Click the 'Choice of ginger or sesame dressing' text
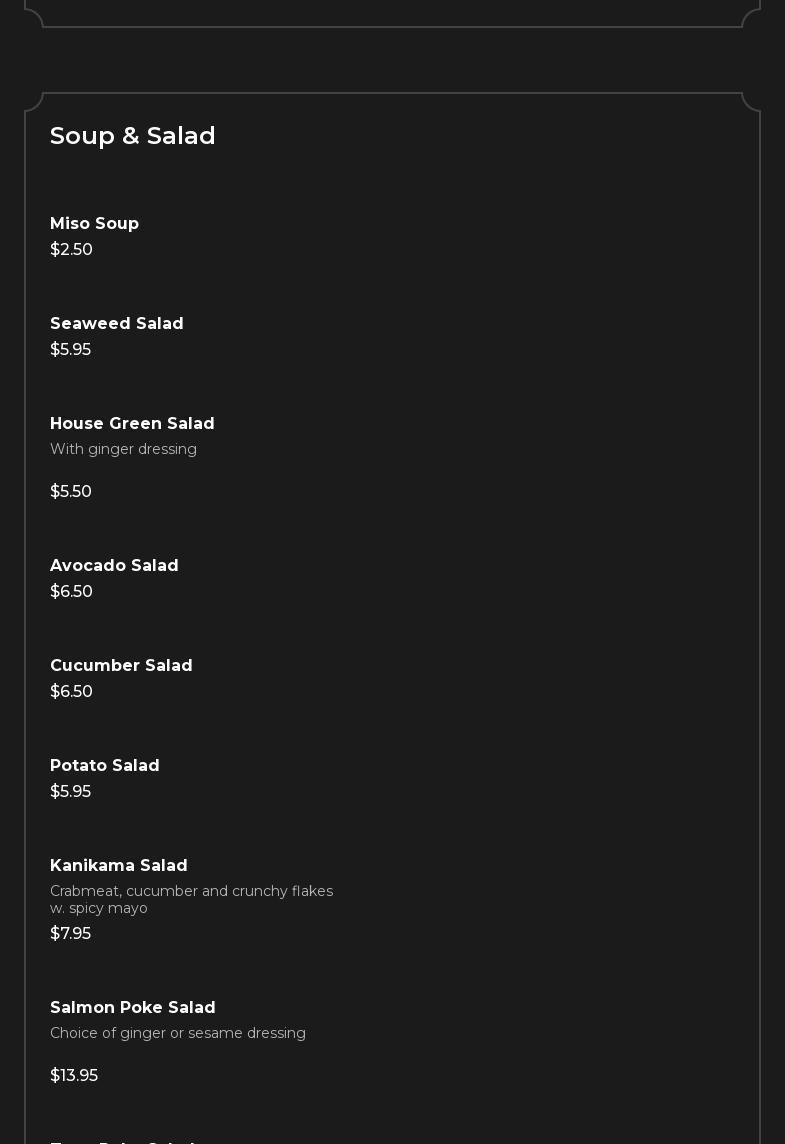 tap(178, 1034)
